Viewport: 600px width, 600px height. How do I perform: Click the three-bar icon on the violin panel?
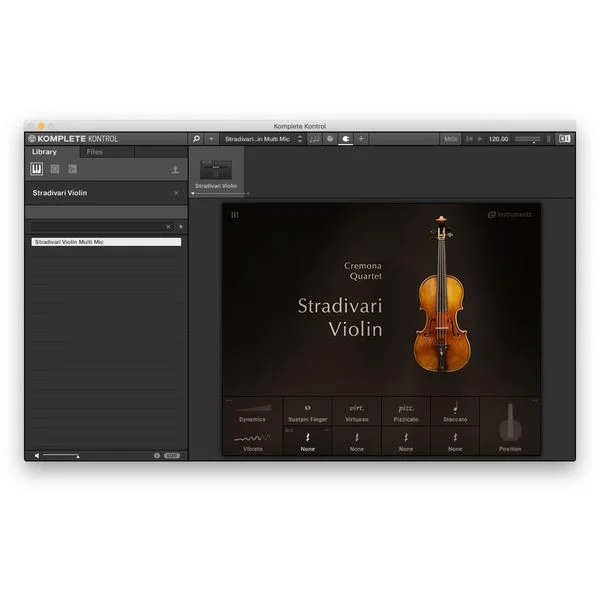point(235,215)
